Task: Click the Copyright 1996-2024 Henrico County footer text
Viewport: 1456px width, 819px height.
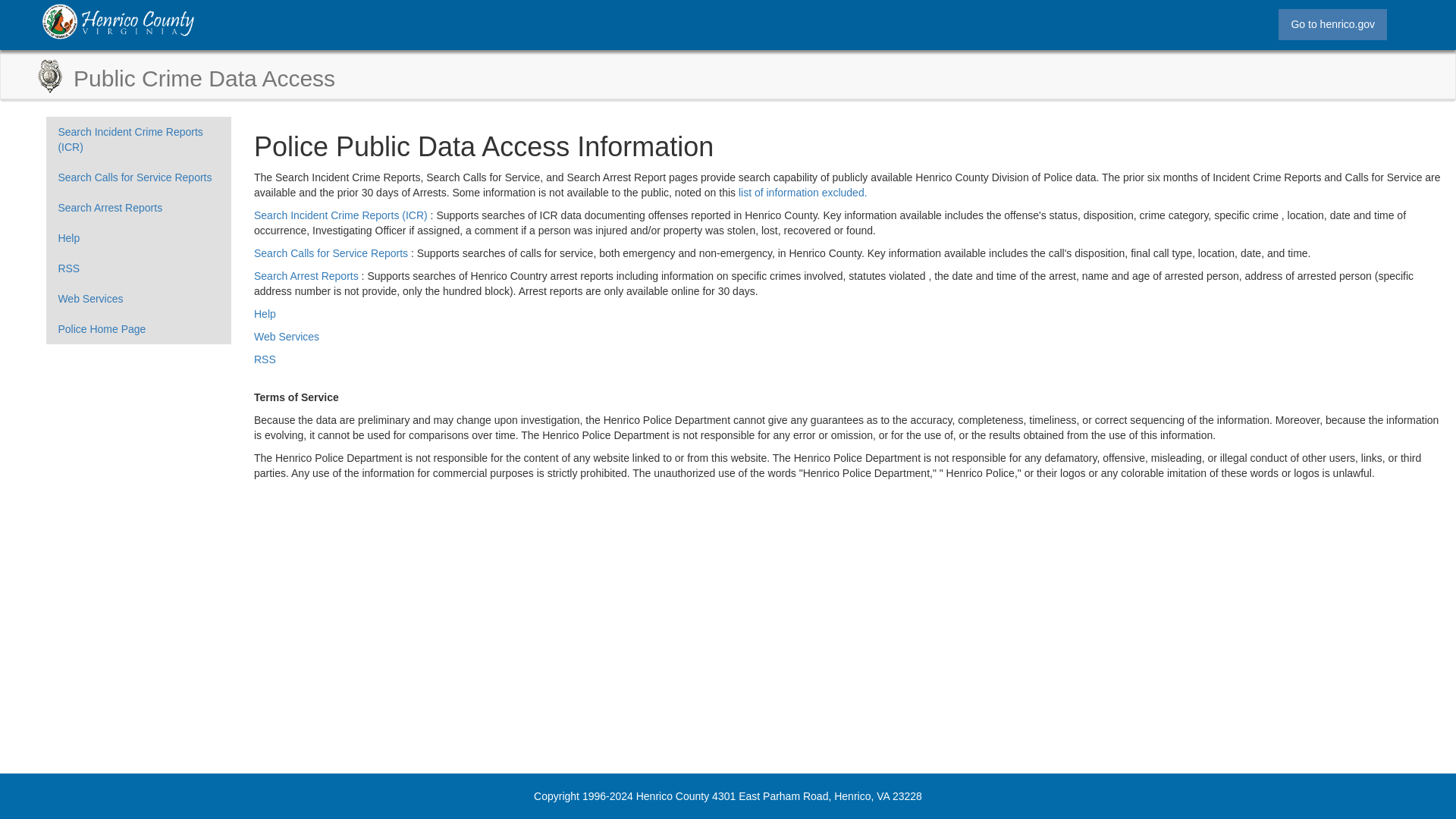Action: (728, 796)
